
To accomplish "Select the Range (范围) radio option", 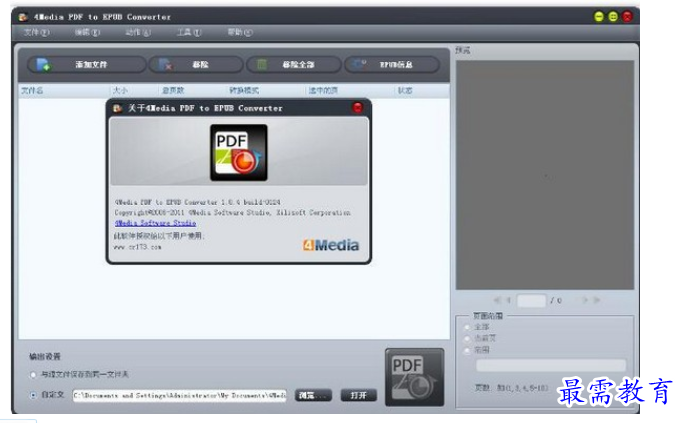I will 467,350.
